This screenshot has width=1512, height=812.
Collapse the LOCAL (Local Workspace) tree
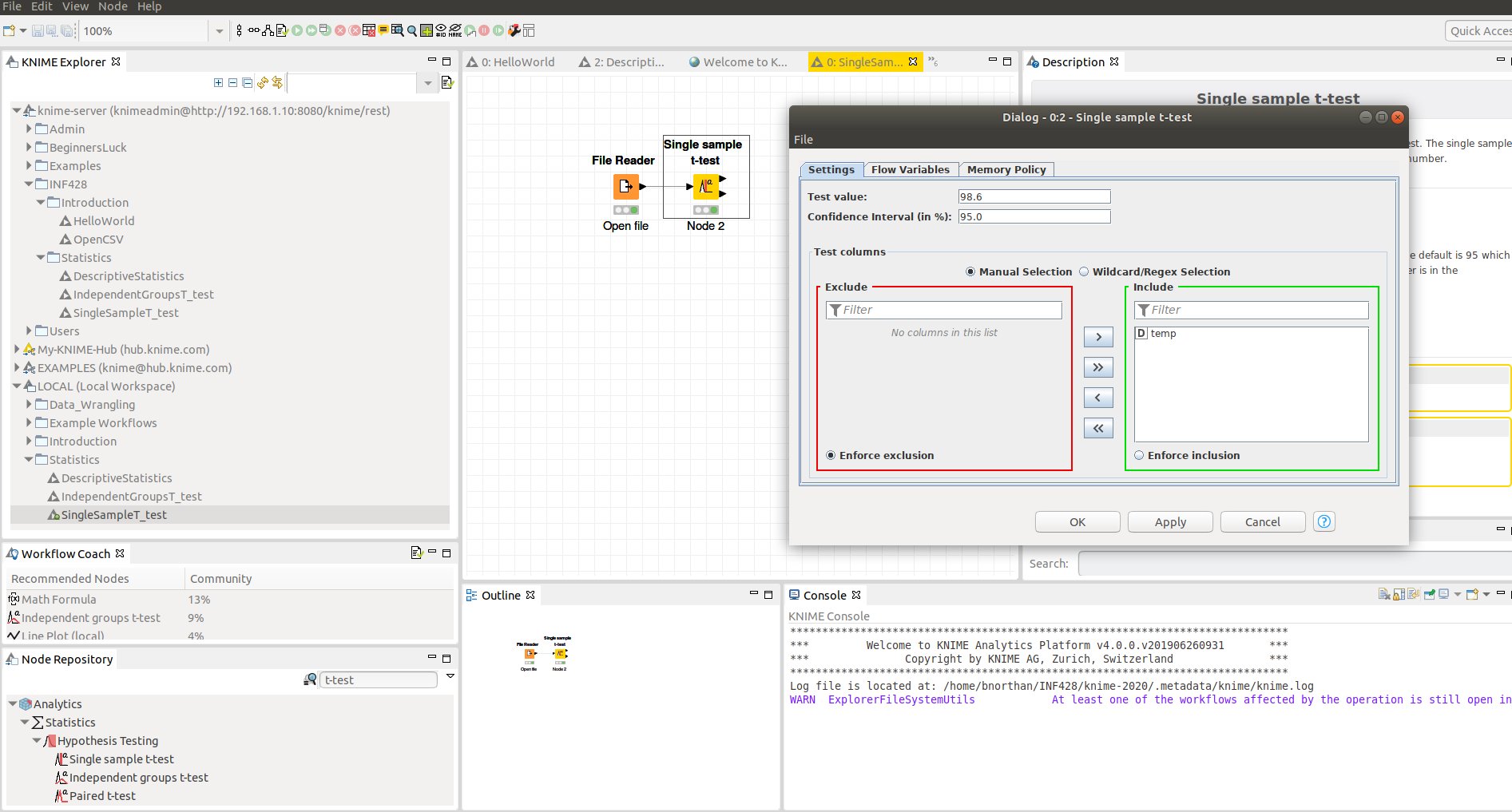tap(17, 386)
